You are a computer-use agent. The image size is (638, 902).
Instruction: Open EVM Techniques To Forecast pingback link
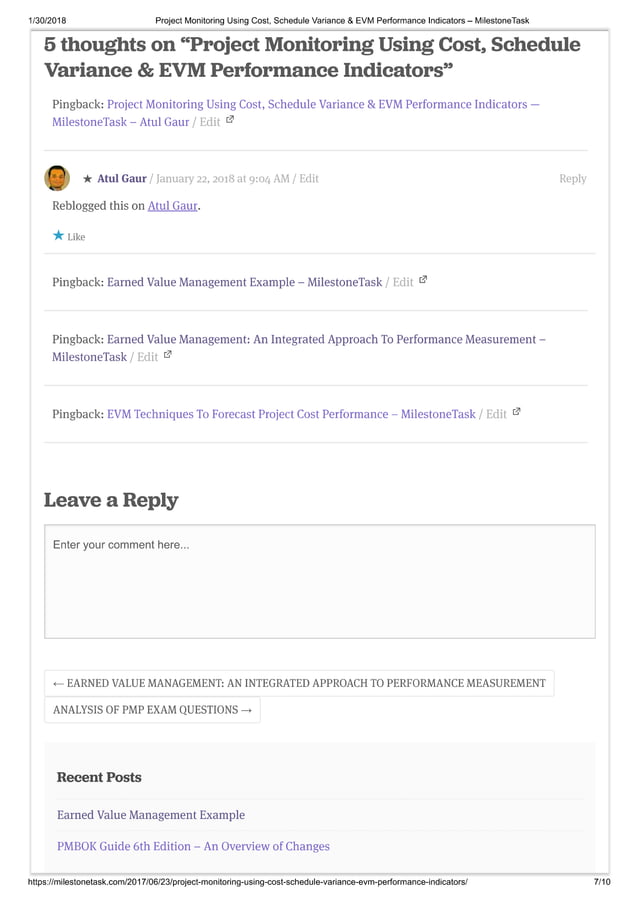tap(290, 413)
